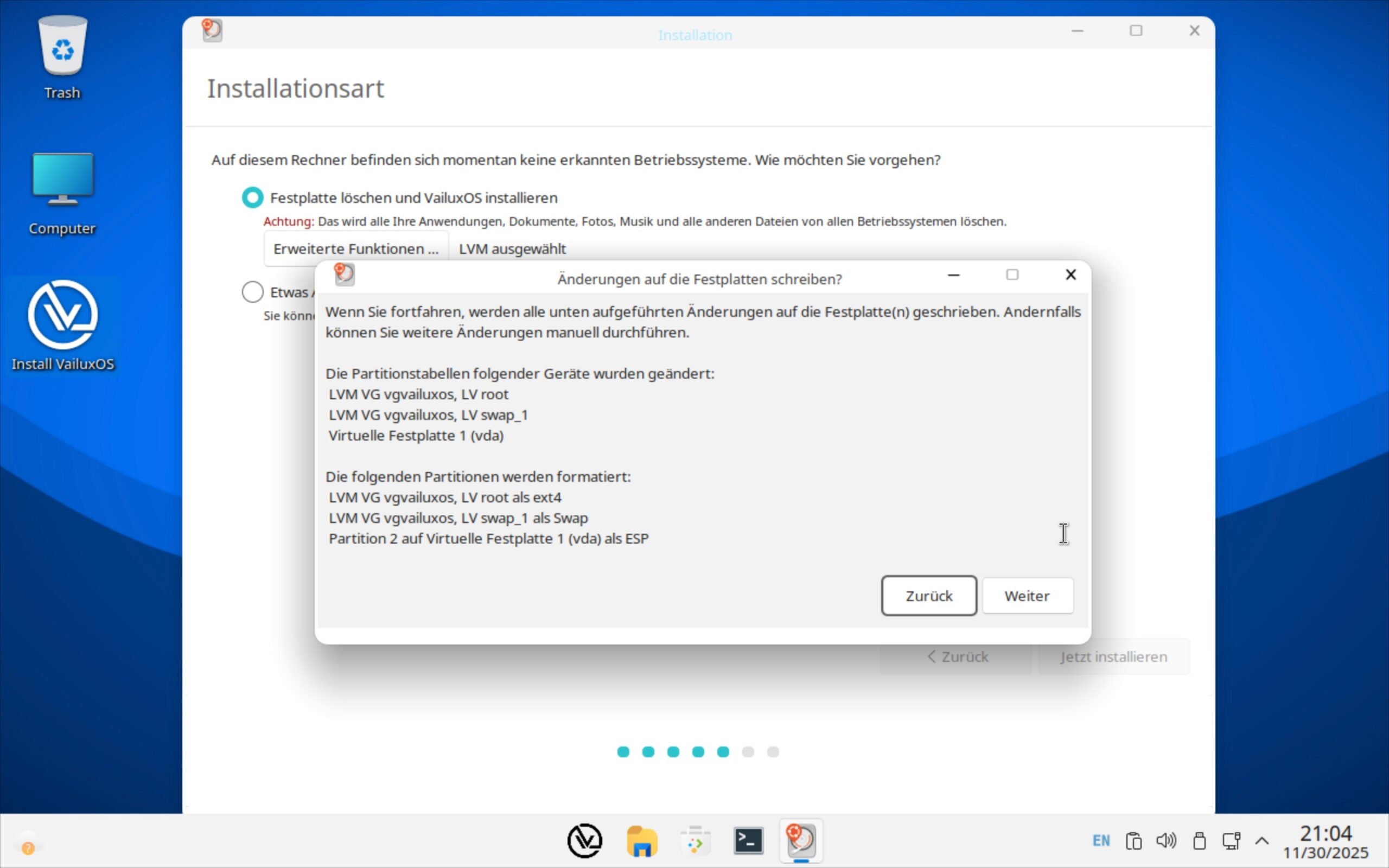1389x868 pixels.
Task: Click Weiter to write changes
Action: point(1027,596)
